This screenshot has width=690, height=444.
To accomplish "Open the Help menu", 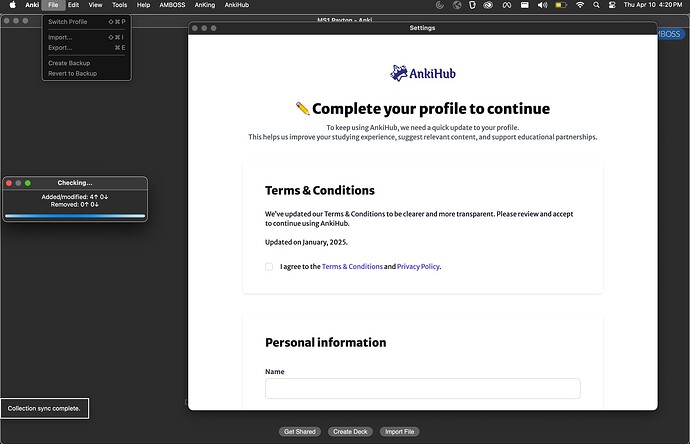I will 143,5.
